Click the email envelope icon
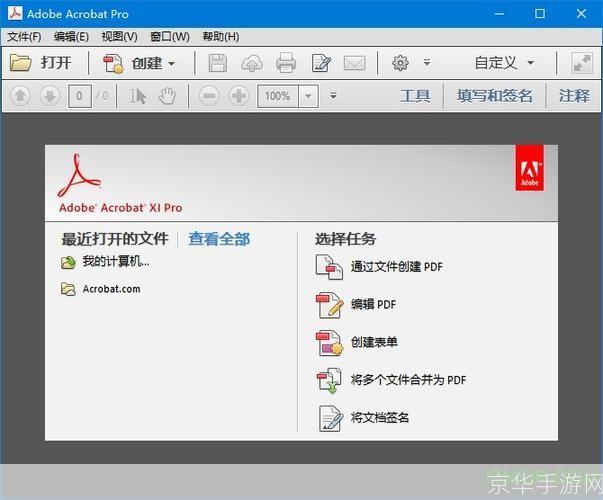603x500 pixels. [355, 63]
